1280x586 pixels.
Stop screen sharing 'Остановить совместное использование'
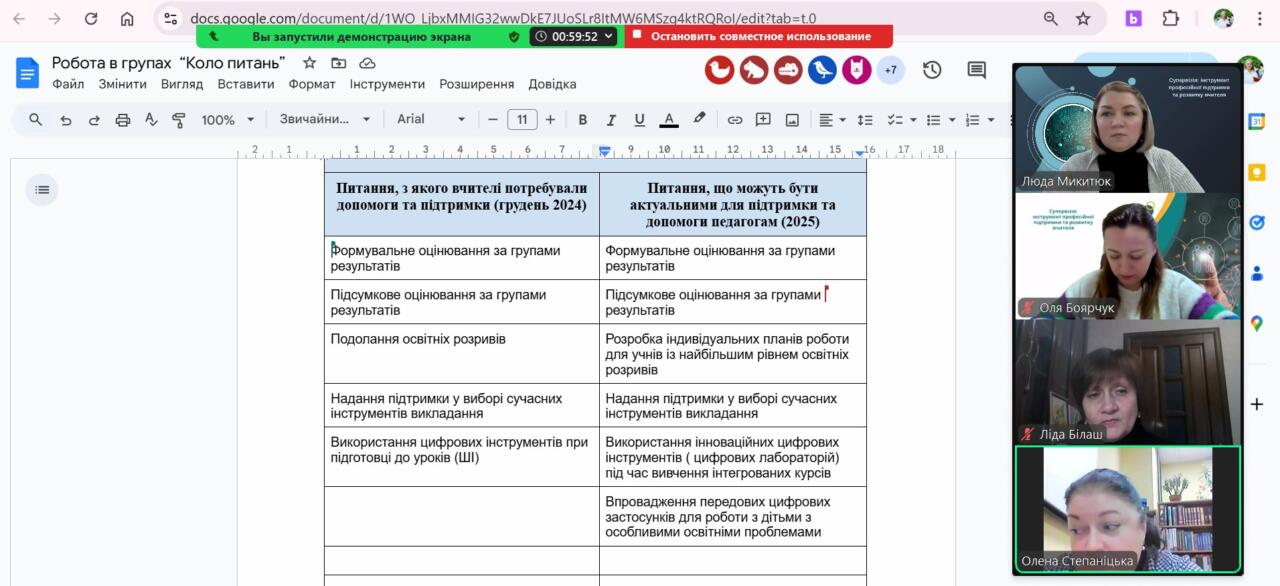759,36
